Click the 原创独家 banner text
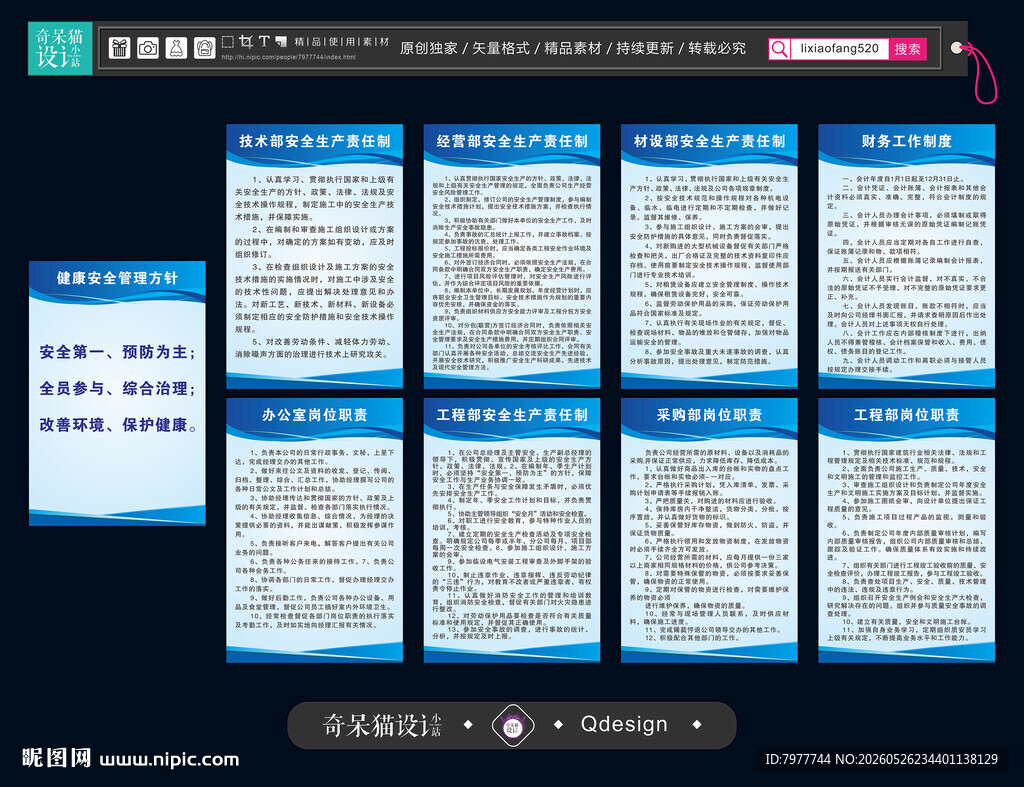Screen dimensions: 1024x787 tap(428, 48)
